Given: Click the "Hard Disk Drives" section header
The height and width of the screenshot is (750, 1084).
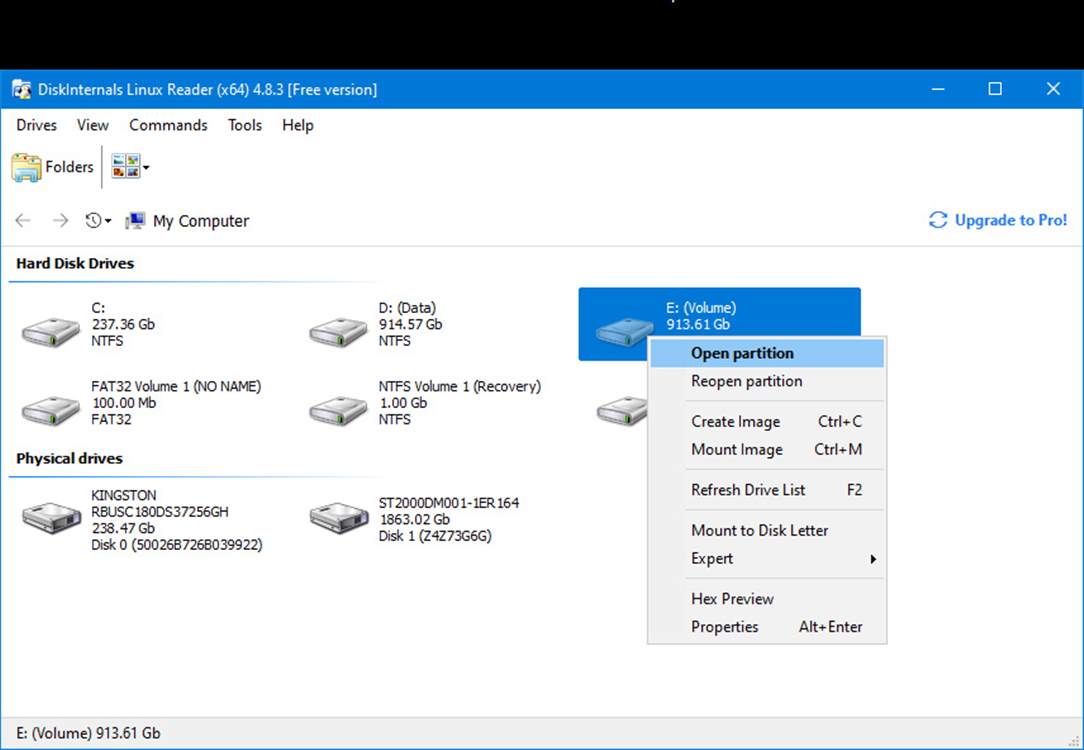Looking at the screenshot, I should pyautogui.click(x=75, y=263).
